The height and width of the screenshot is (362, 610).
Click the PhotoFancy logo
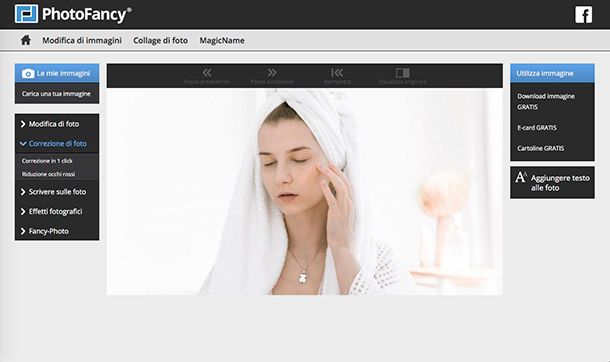click(x=73, y=14)
